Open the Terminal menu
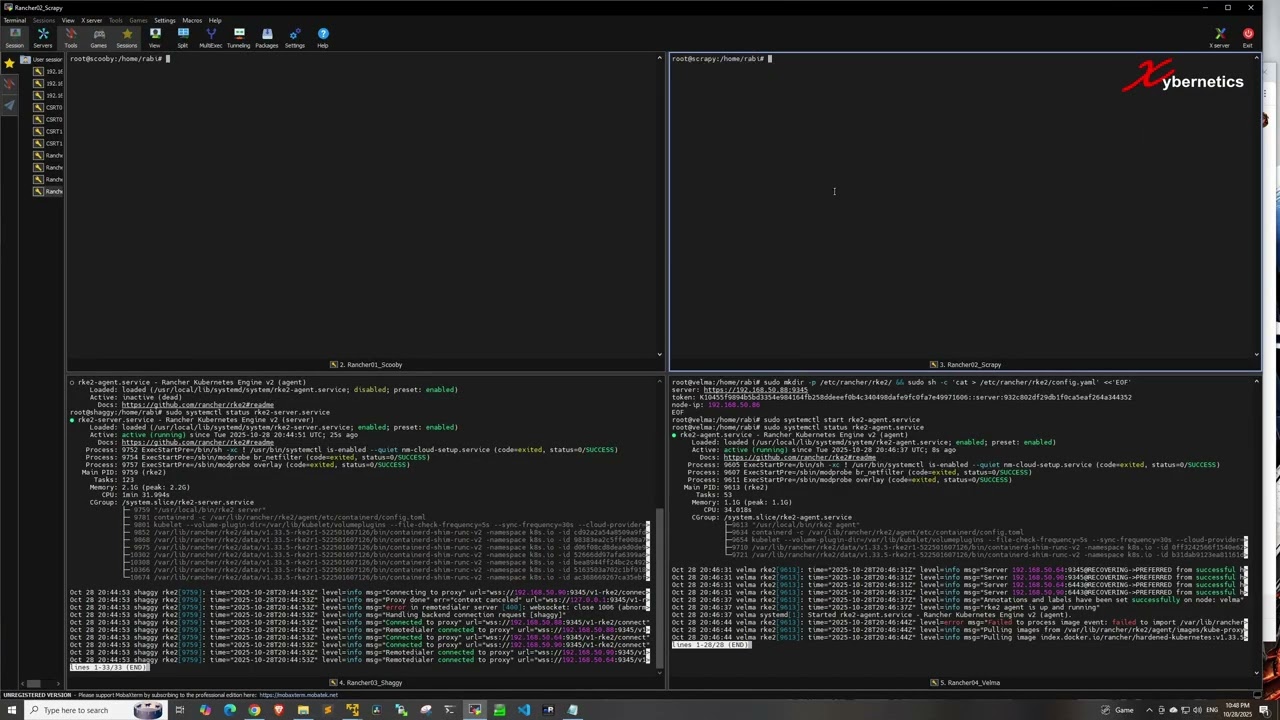 [x=15, y=20]
